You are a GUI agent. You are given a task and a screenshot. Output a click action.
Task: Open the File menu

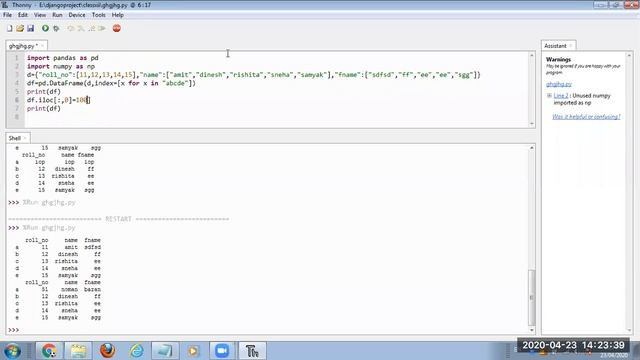click(7, 15)
